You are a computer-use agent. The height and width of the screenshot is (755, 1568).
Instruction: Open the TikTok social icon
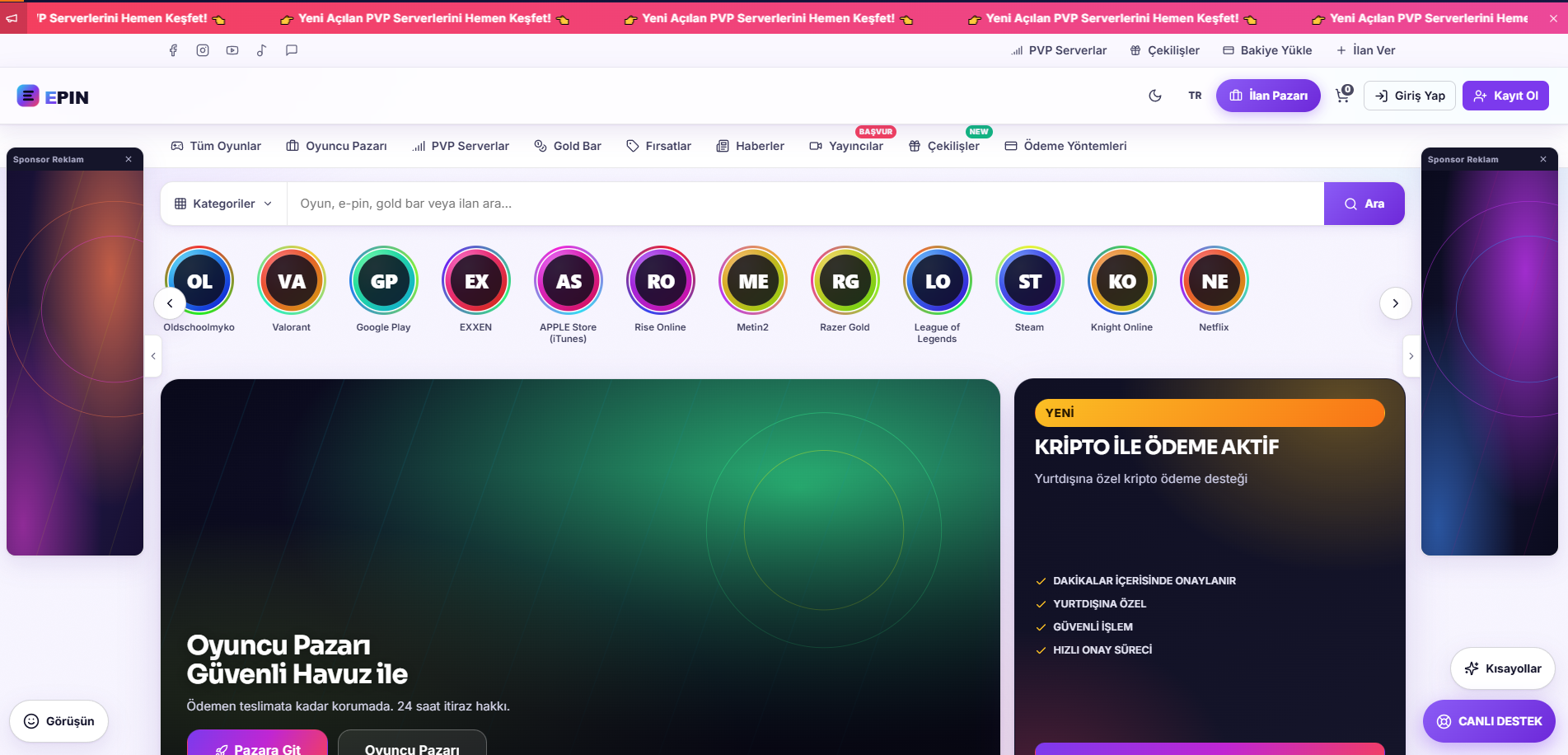[262, 50]
